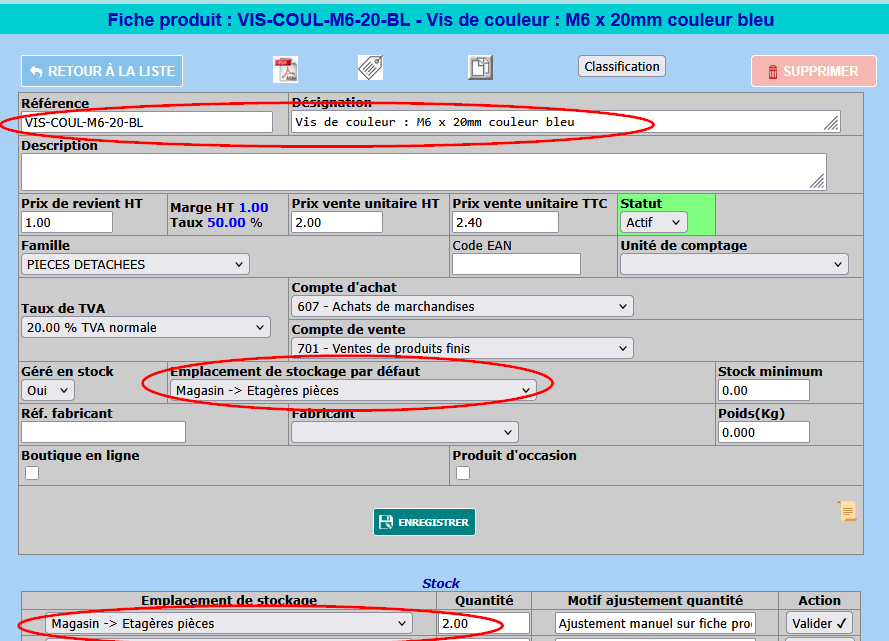Click the Code EAN field
The image size is (889, 641).
pyautogui.click(x=517, y=264)
